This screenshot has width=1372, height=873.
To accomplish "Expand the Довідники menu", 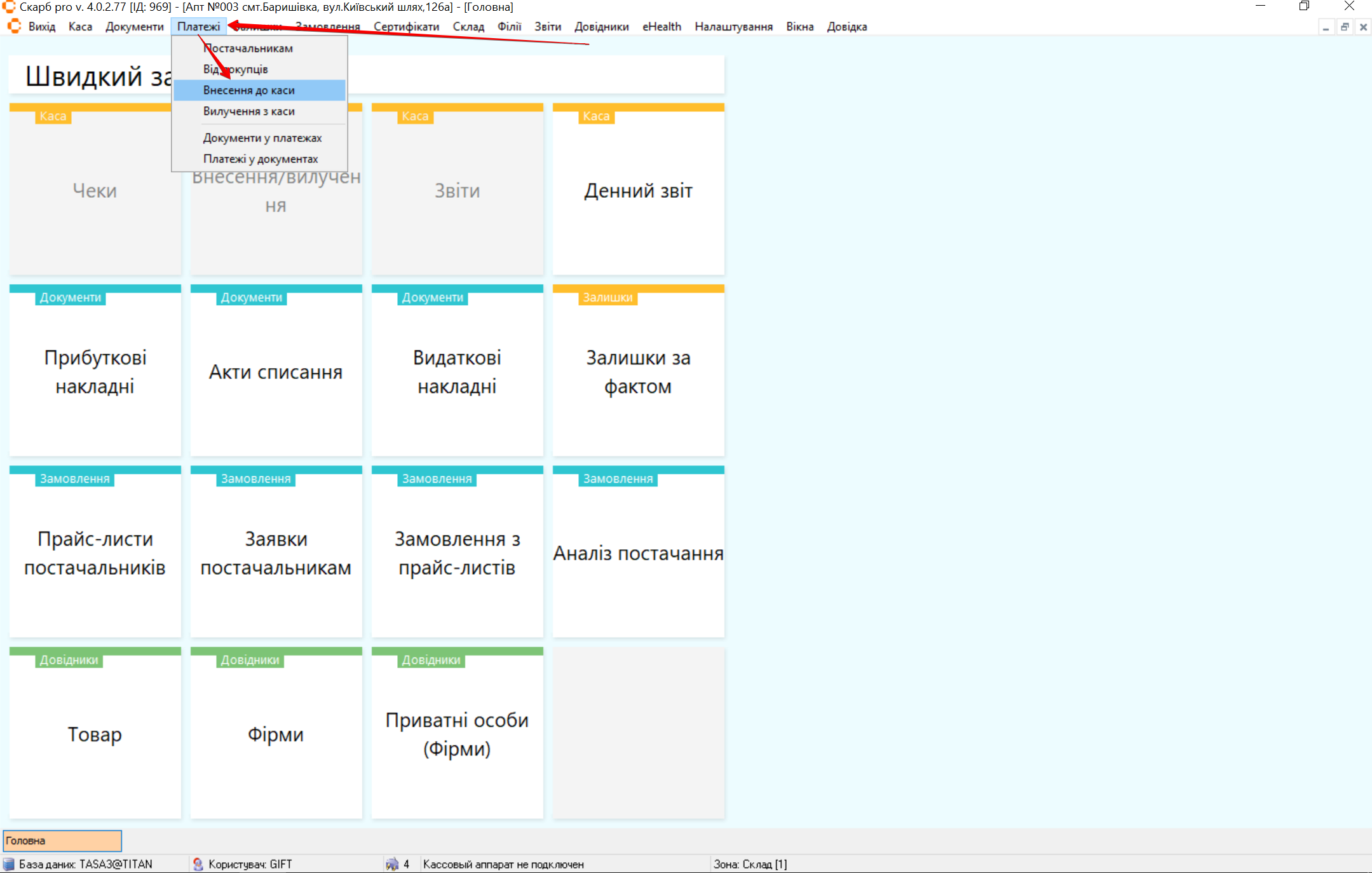I will coord(601,27).
